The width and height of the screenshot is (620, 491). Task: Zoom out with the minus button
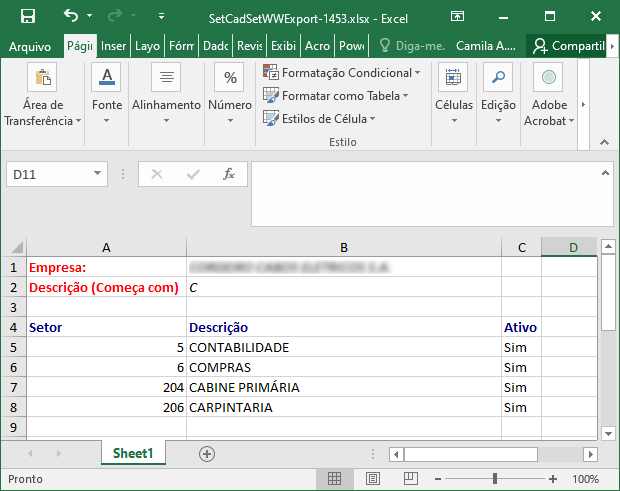pyautogui.click(x=438, y=479)
